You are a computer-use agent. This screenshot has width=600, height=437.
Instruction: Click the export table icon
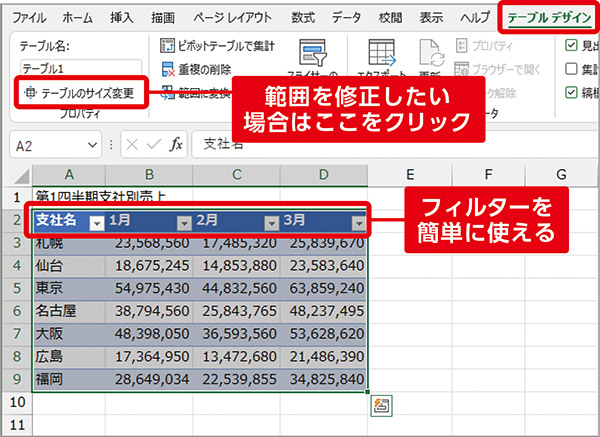click(382, 52)
